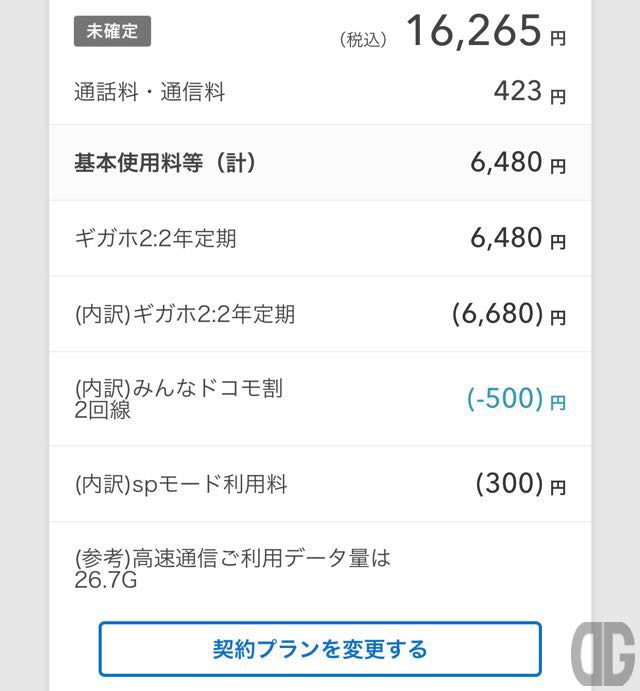The height and width of the screenshot is (691, 640).
Task: Click the DG watermark logo
Action: coord(603,654)
